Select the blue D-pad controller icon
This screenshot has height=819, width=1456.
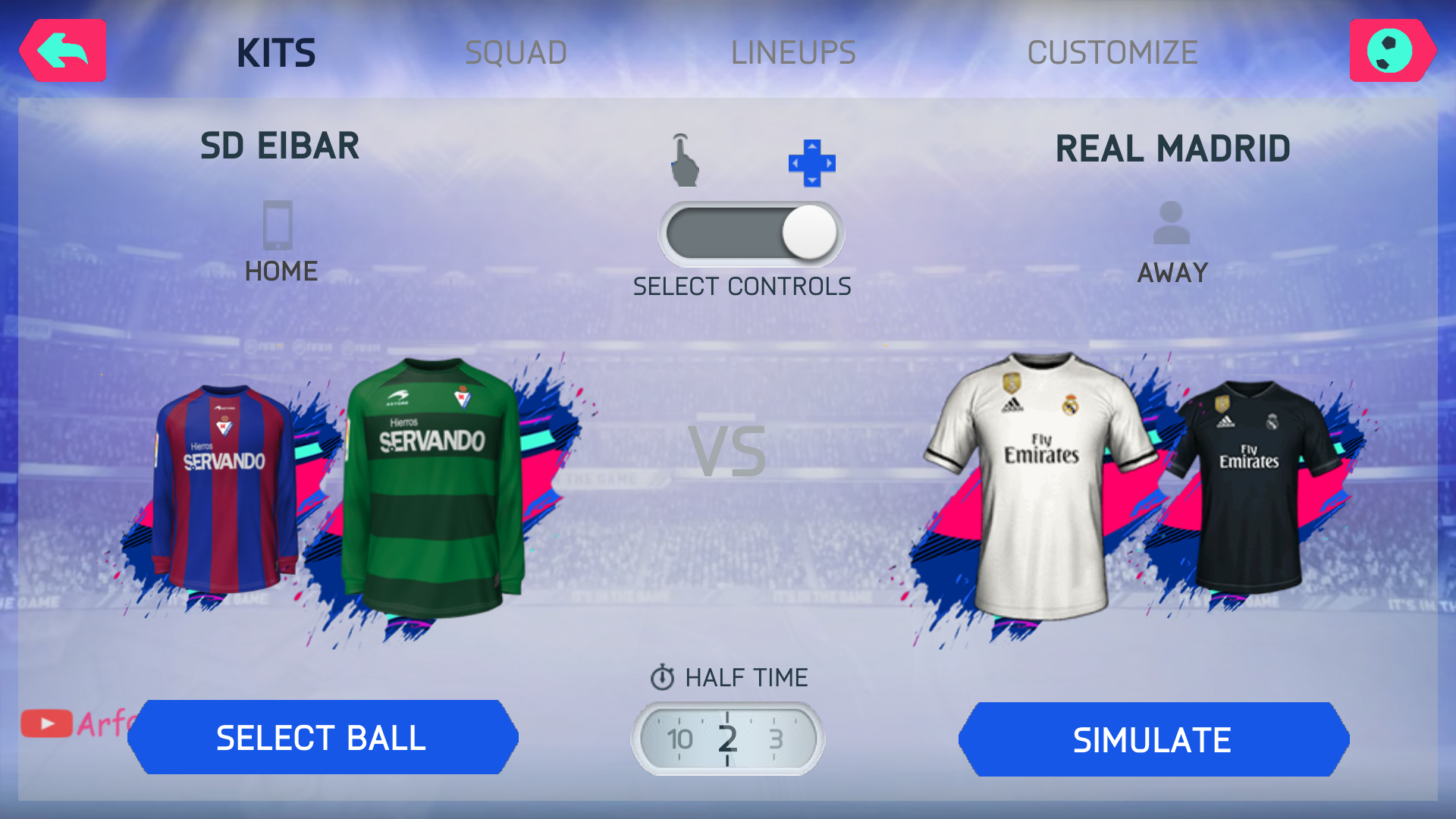811,162
